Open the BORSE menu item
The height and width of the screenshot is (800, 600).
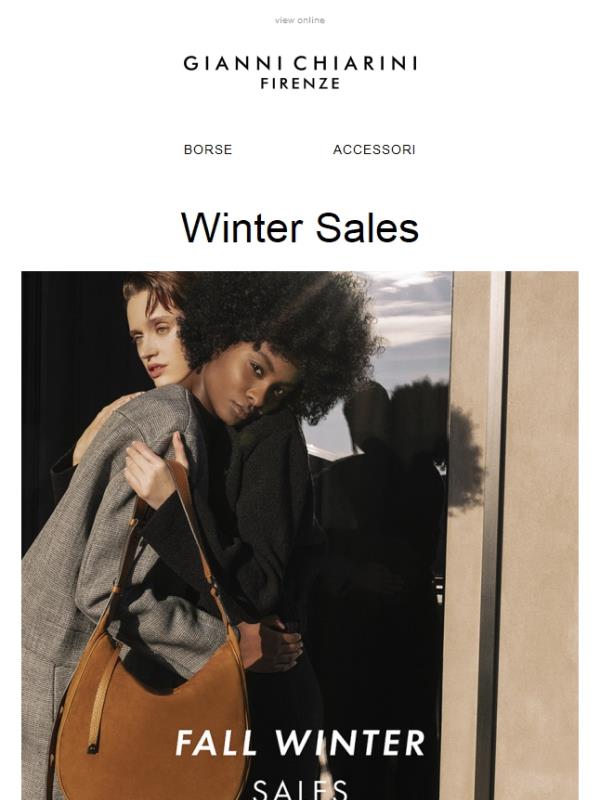(208, 149)
